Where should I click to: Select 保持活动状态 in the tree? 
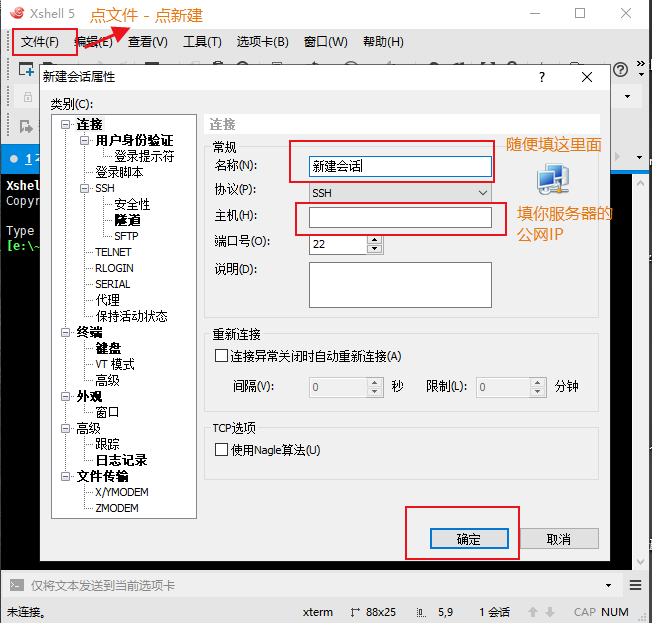(x=131, y=316)
